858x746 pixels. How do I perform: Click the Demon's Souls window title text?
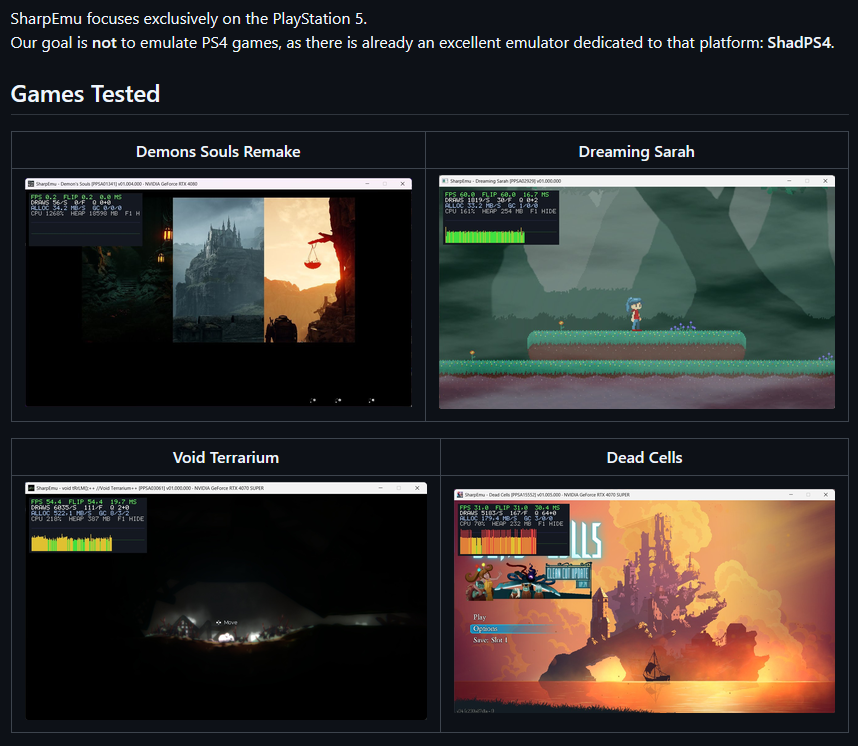point(117,184)
